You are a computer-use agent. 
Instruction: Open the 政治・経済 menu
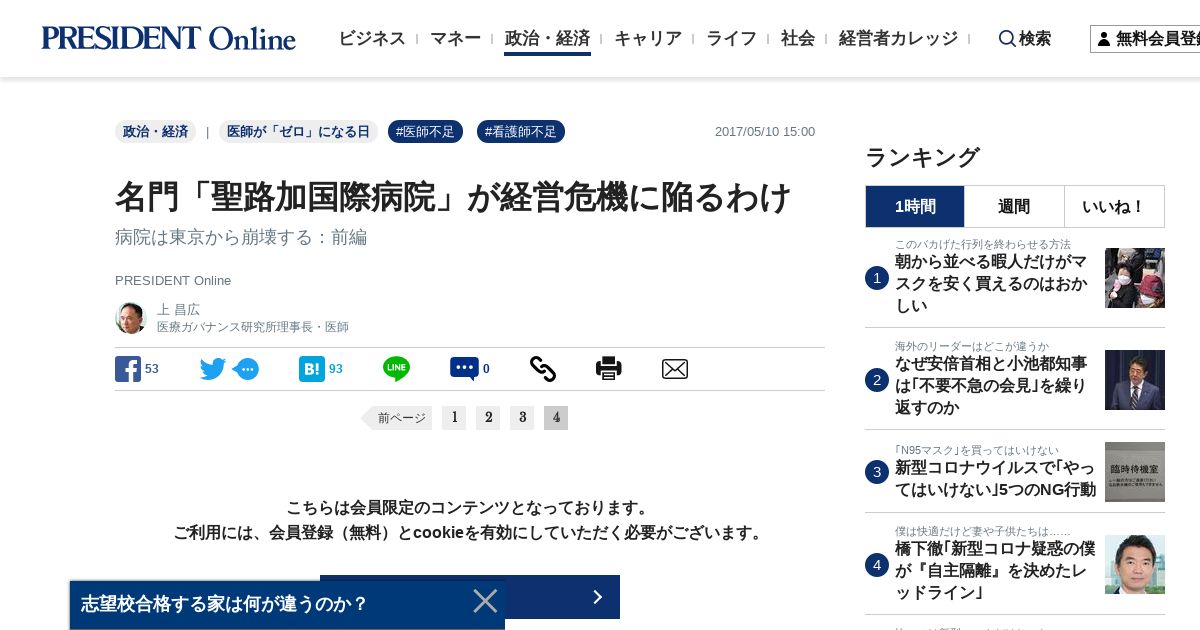(x=547, y=38)
